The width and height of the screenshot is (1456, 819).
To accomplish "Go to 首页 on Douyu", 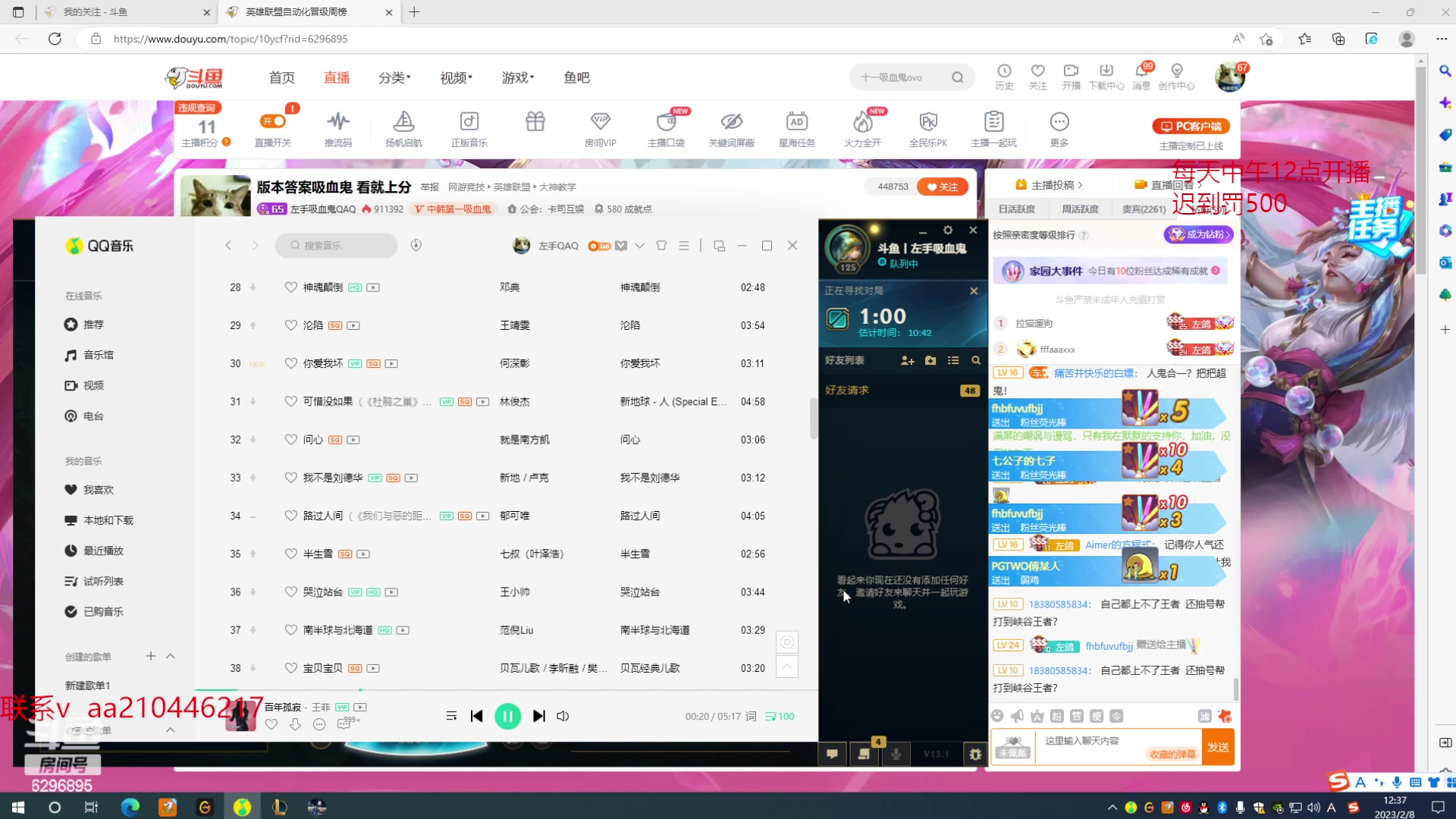I will click(281, 77).
